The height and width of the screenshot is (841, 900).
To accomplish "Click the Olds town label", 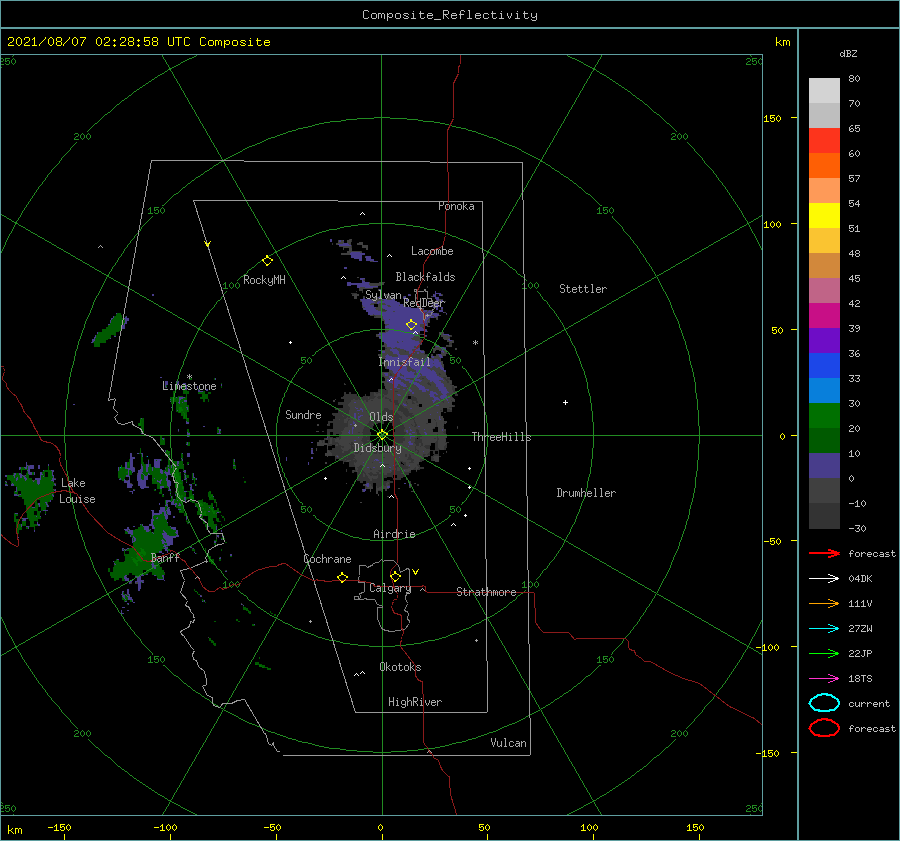I will coord(381,417).
